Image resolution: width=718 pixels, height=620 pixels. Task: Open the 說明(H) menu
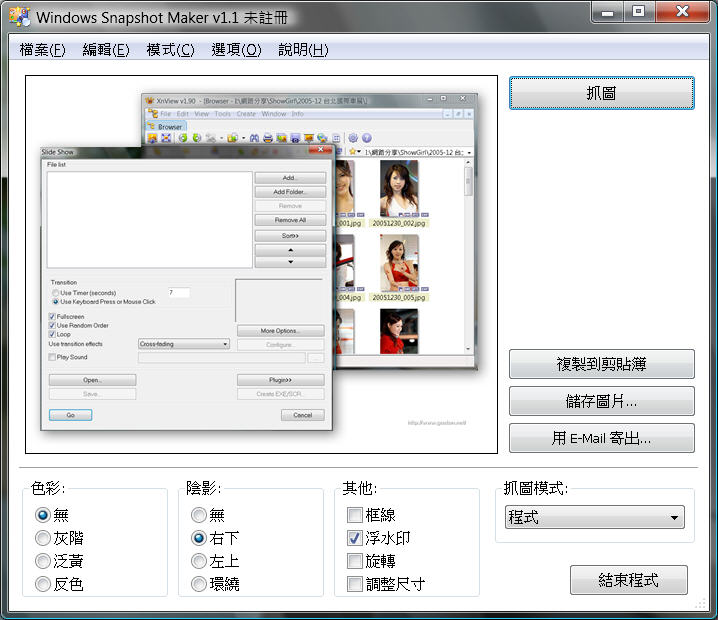pyautogui.click(x=303, y=49)
